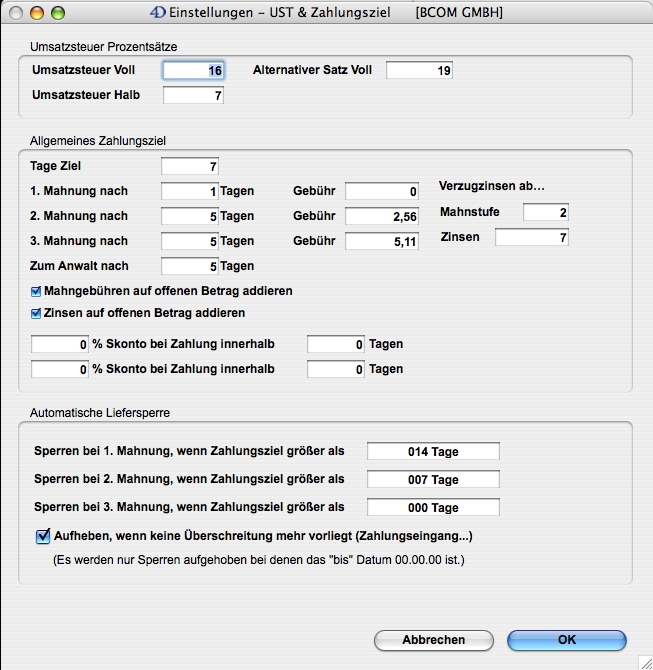
Task: Click Sperren bei 3. Mahnung days field
Action: [x=433, y=508]
